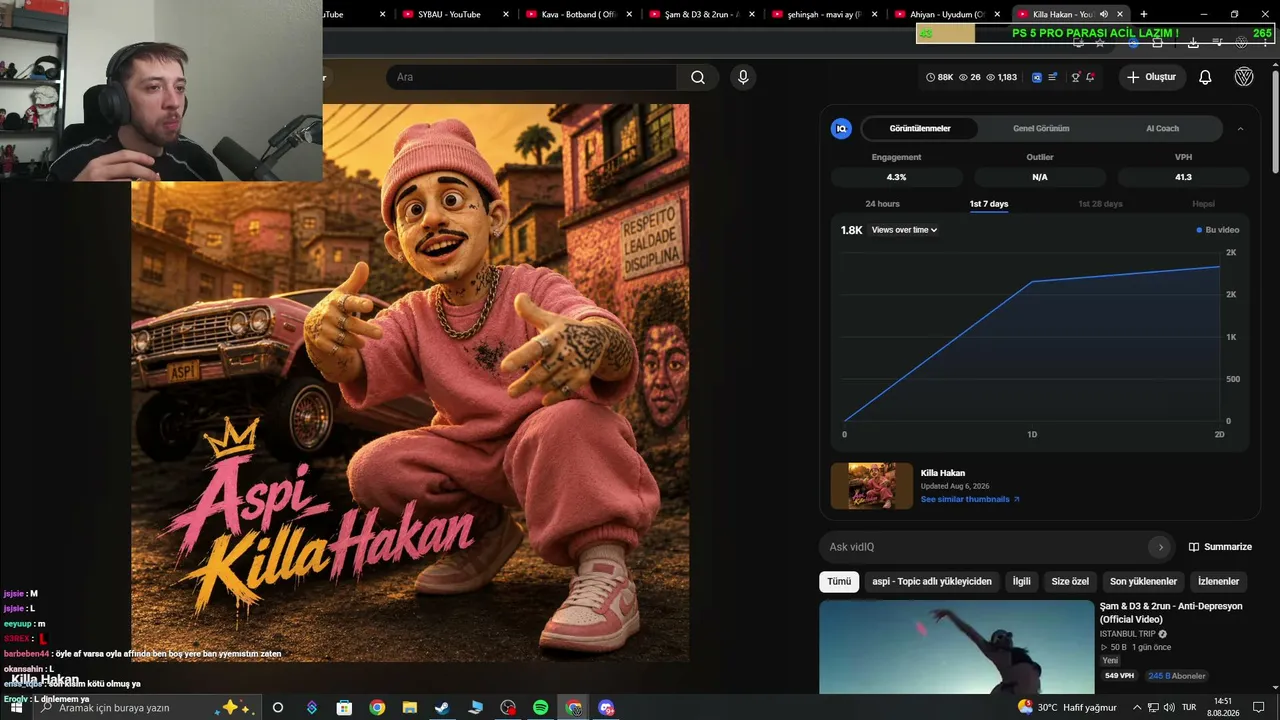Launch Google Chrome from the taskbar

[x=377, y=707]
